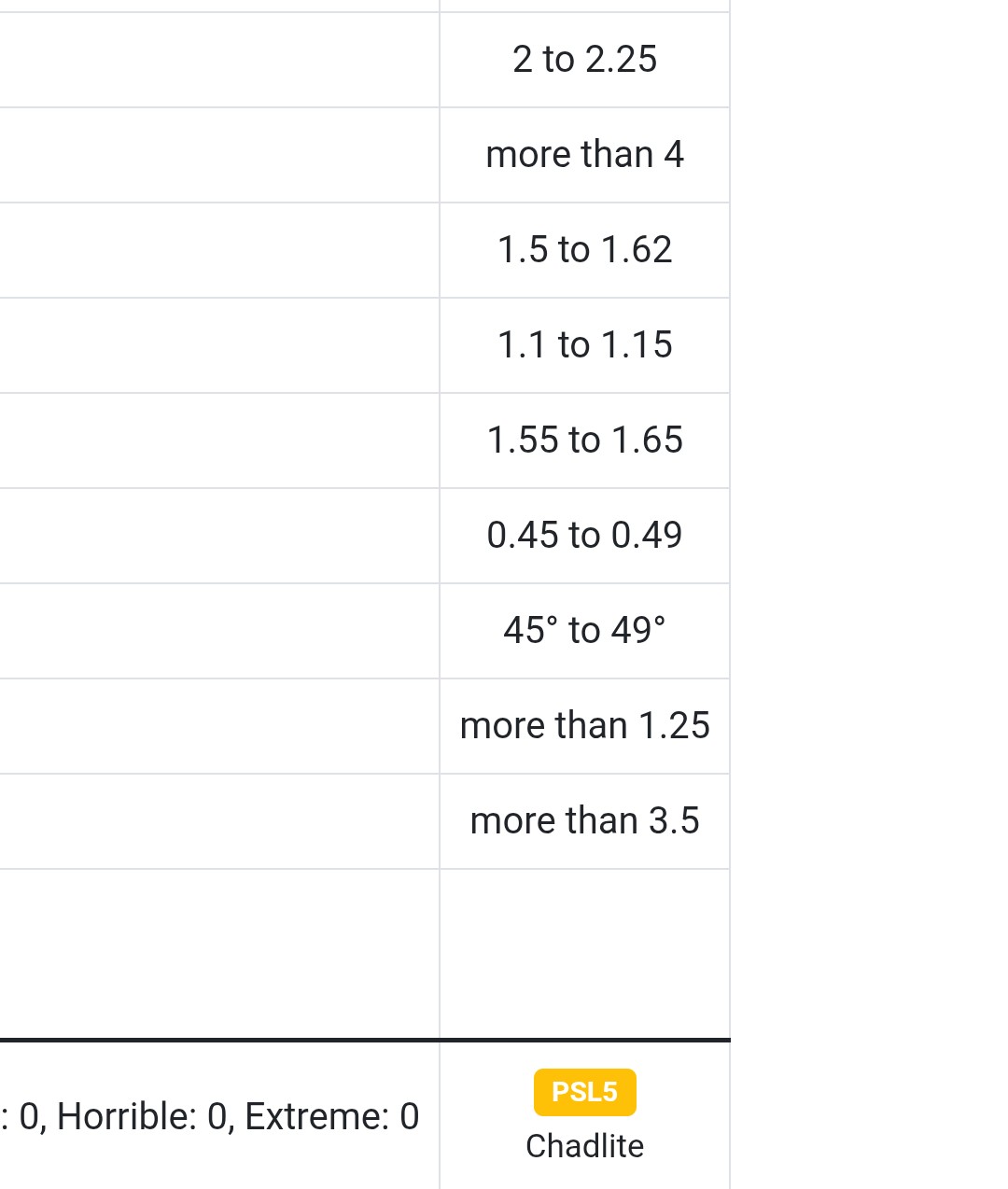Image resolution: width=1008 pixels, height=1189 pixels.
Task: Click the 'Horrible: 0' text
Action: (142, 1116)
